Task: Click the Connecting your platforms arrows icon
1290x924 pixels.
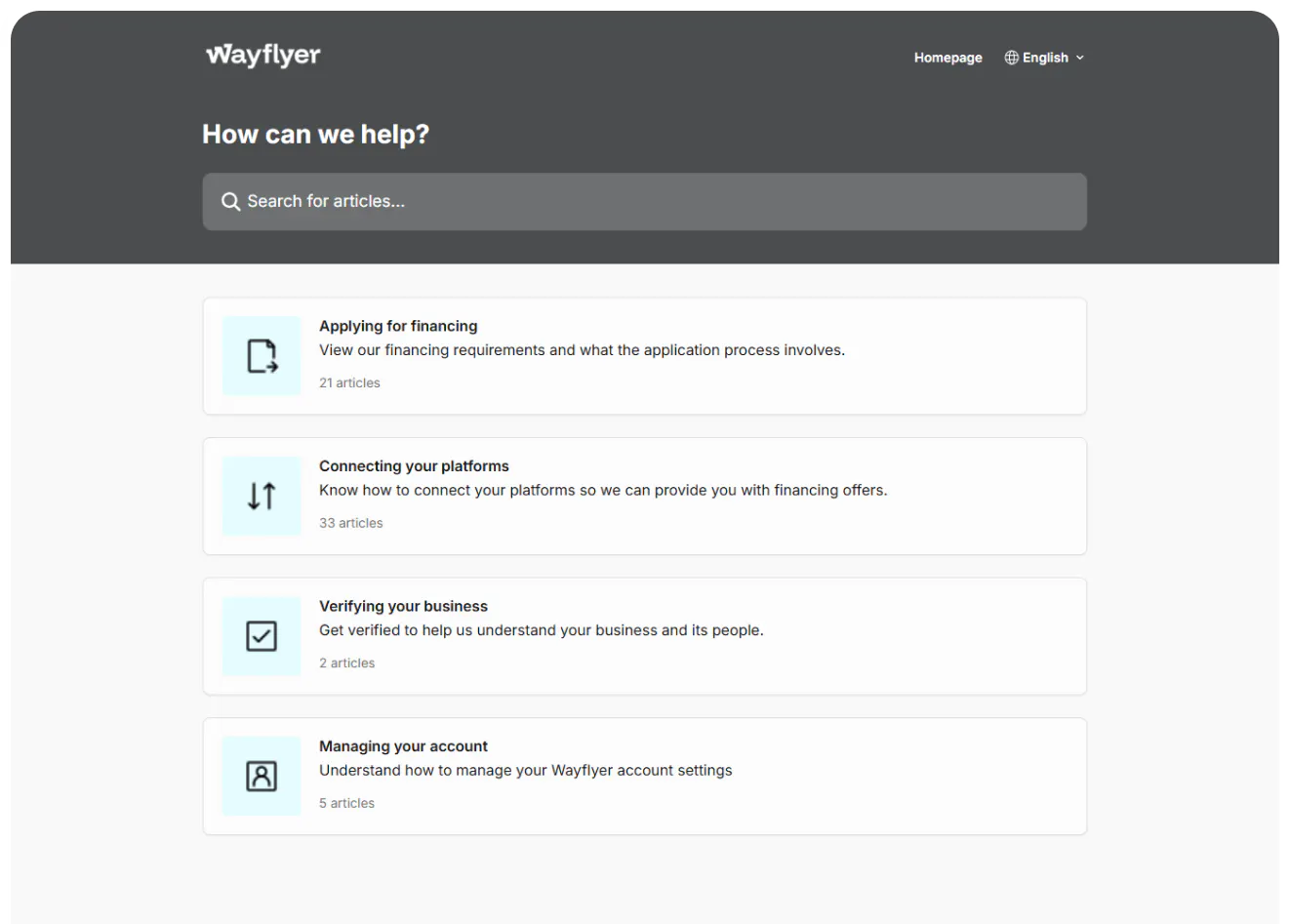Action: (x=262, y=496)
